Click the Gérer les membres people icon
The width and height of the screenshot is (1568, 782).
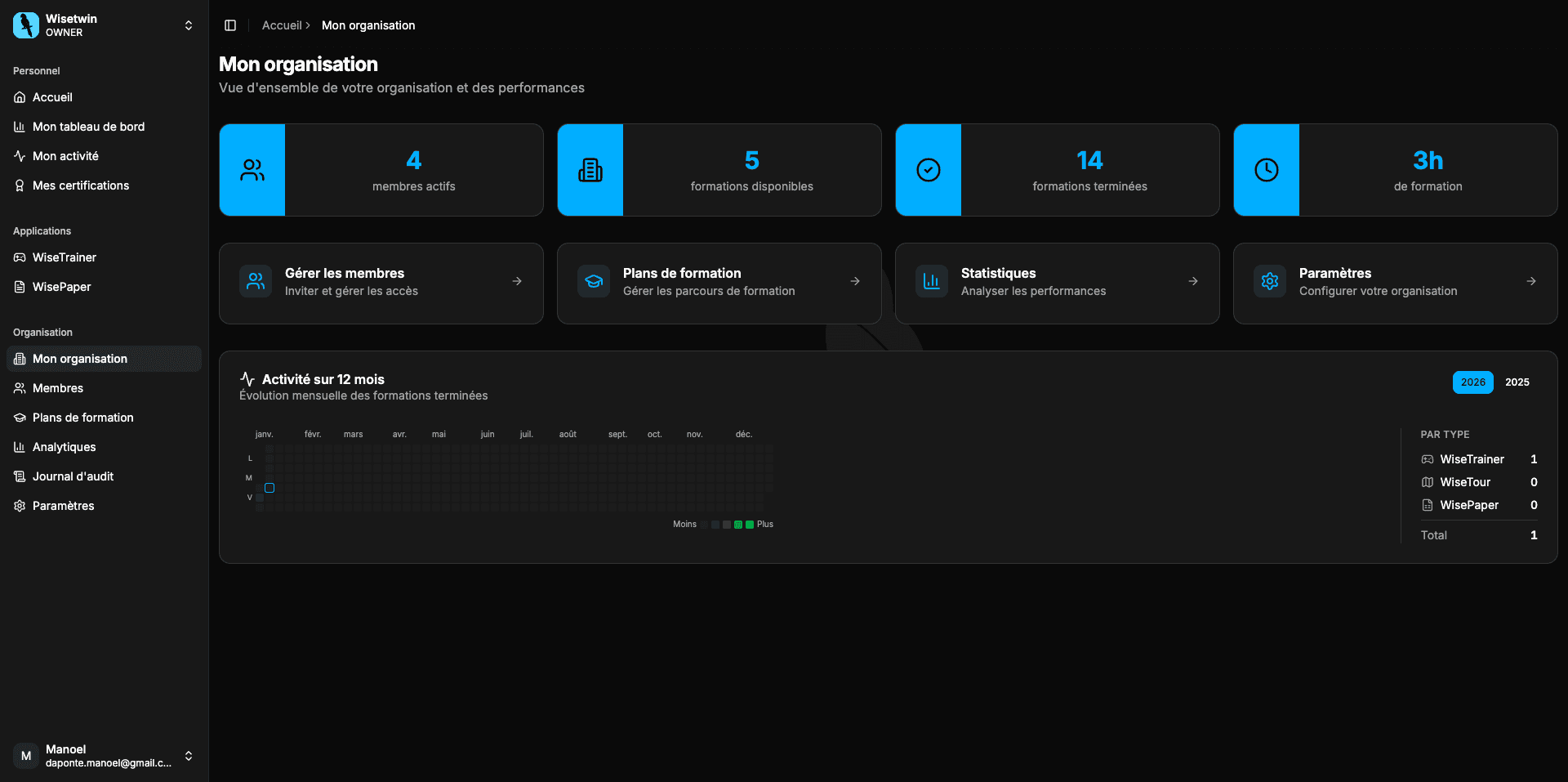pos(255,280)
